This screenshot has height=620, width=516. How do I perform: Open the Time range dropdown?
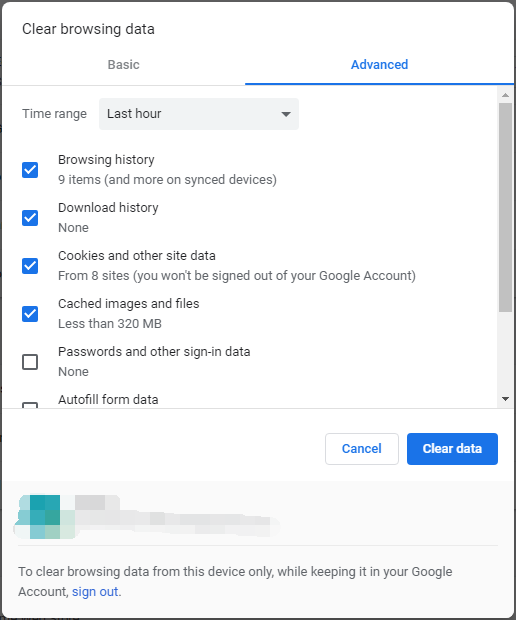[x=199, y=114]
